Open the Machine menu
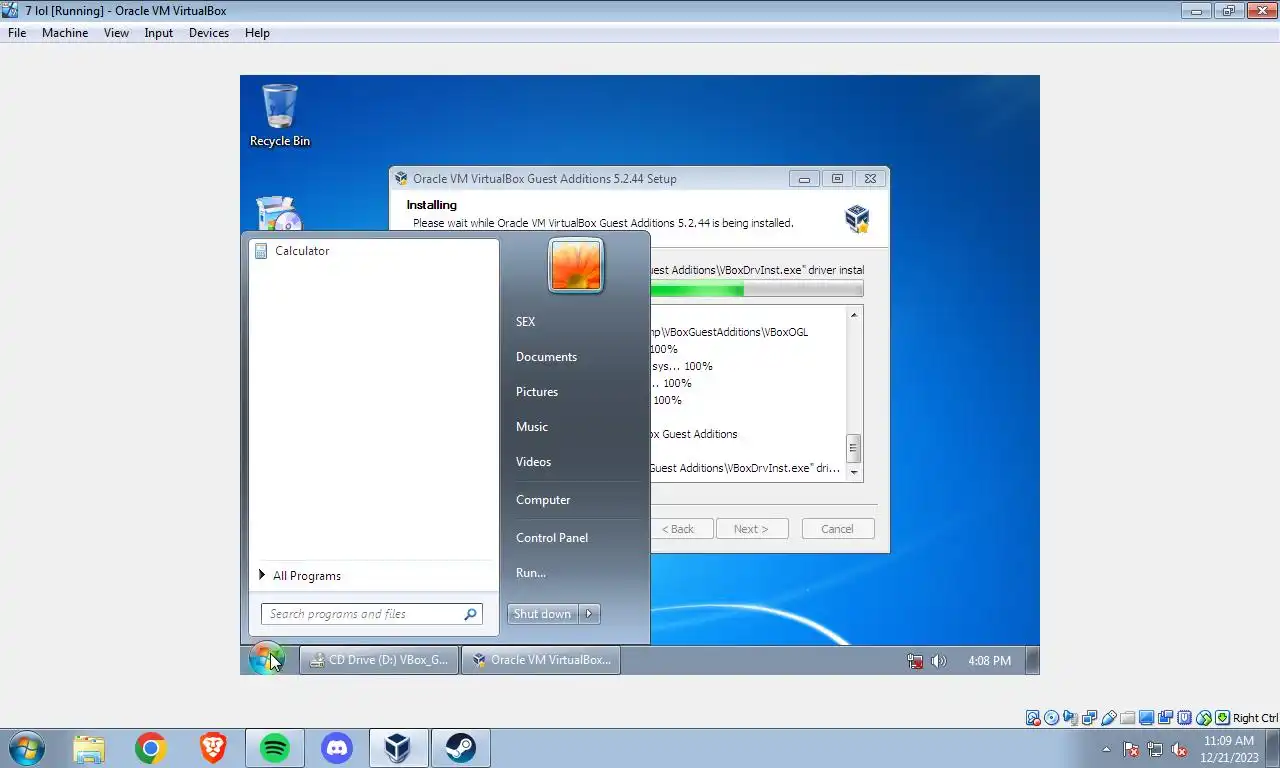 coord(65,33)
